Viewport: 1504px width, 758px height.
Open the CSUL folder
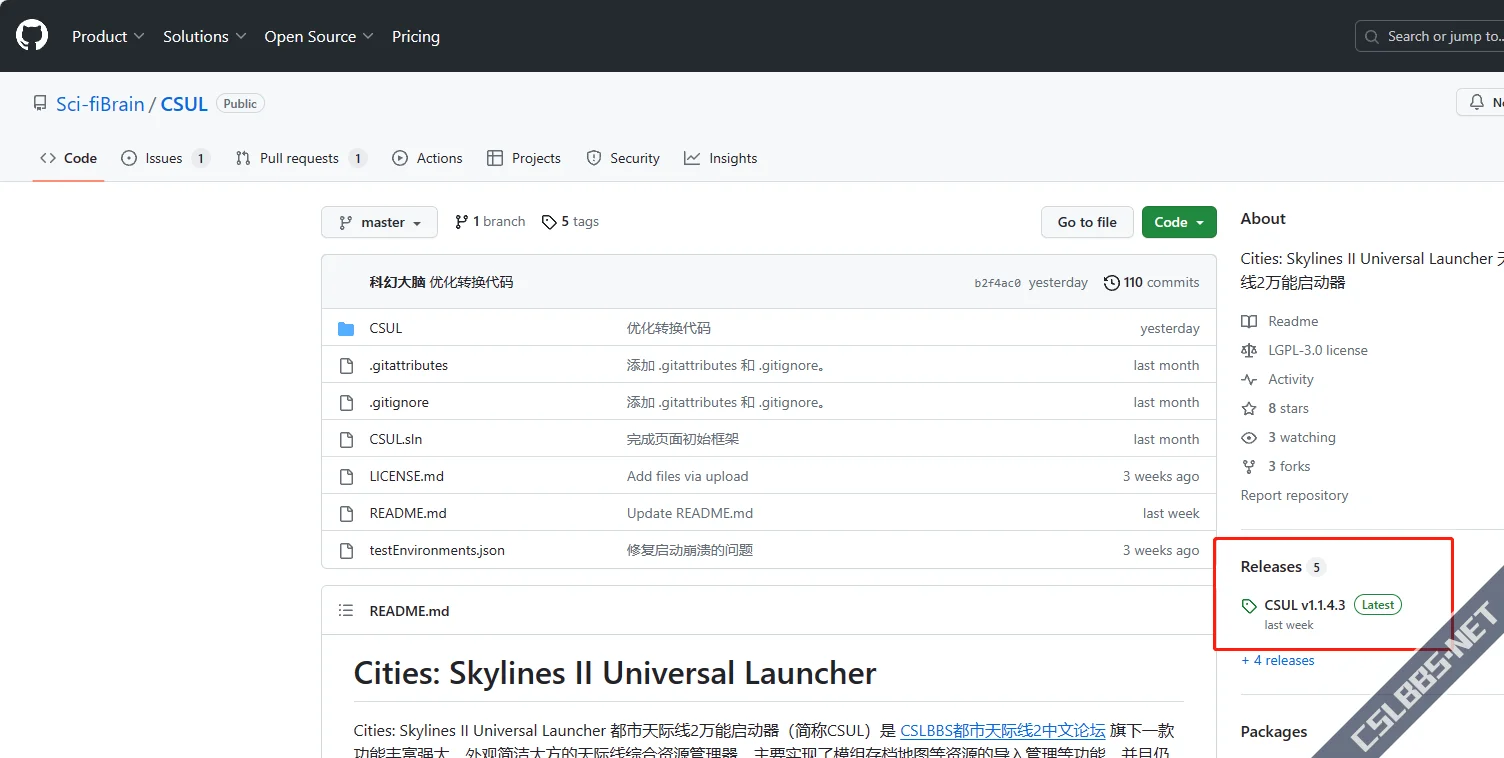point(386,328)
